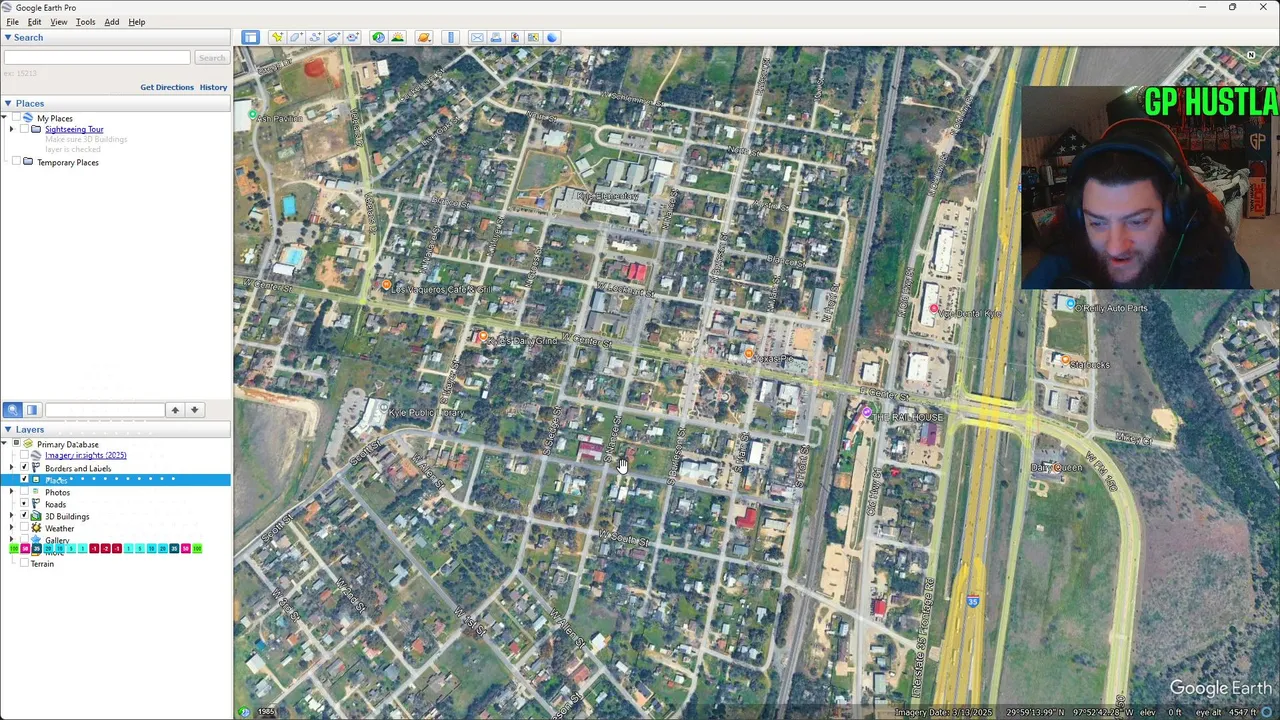The height and width of the screenshot is (720, 1280).
Task: Collapse the My Places tree node
Action: [x=5, y=118]
